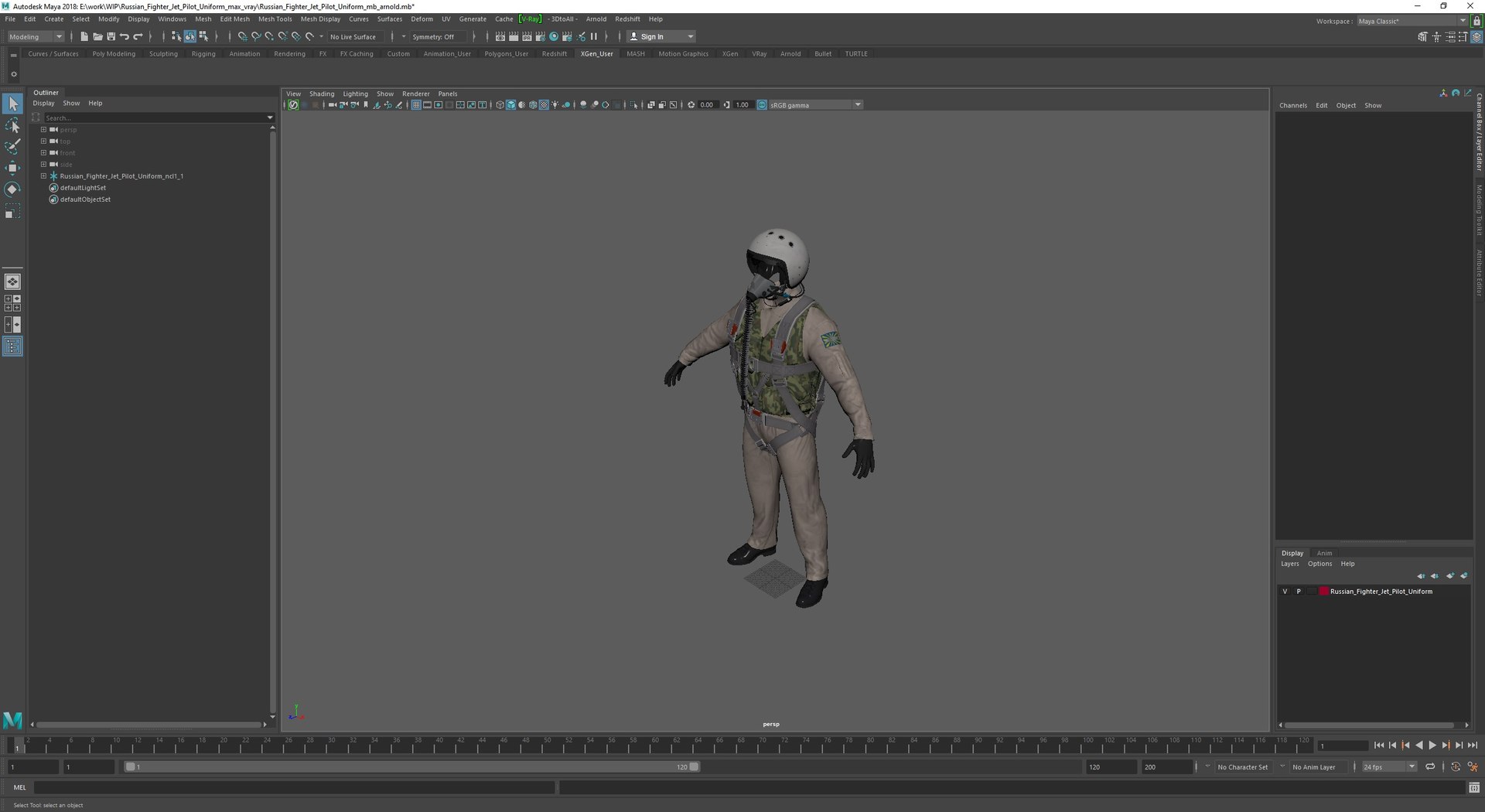This screenshot has height=812, width=1485.
Task: Click the playback range slider bar
Action: [412, 767]
